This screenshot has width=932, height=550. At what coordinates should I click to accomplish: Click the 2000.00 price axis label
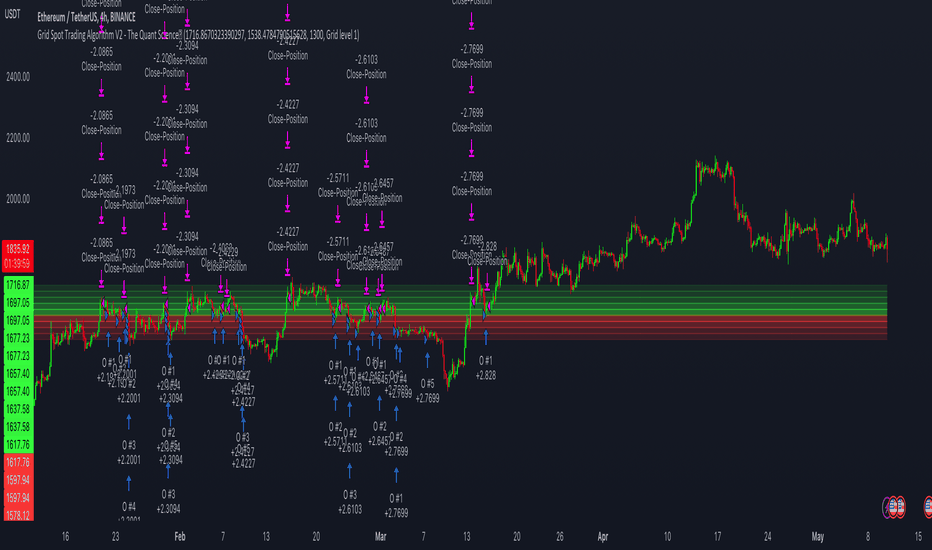[x=18, y=199]
